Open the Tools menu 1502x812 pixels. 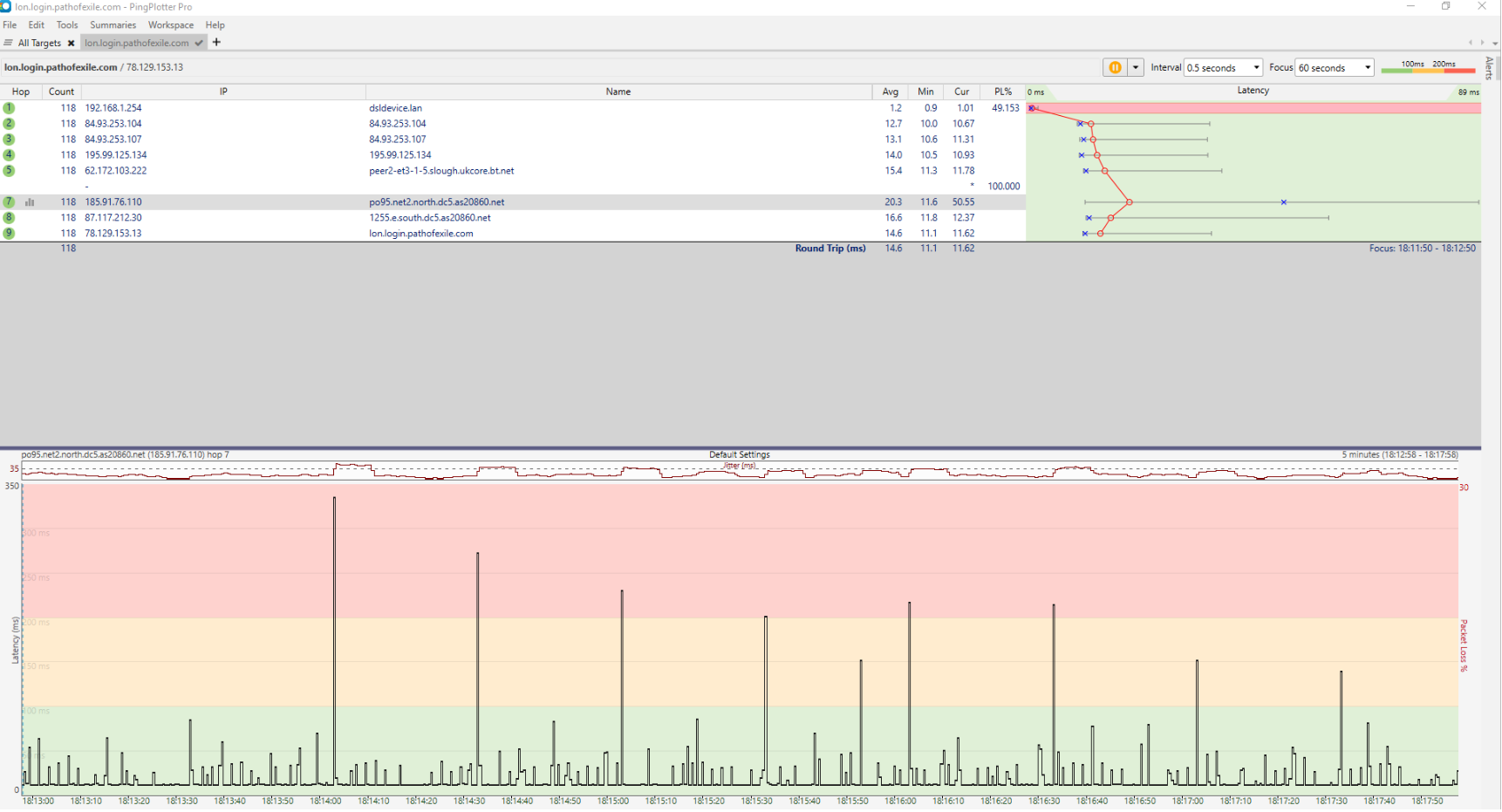(x=67, y=25)
